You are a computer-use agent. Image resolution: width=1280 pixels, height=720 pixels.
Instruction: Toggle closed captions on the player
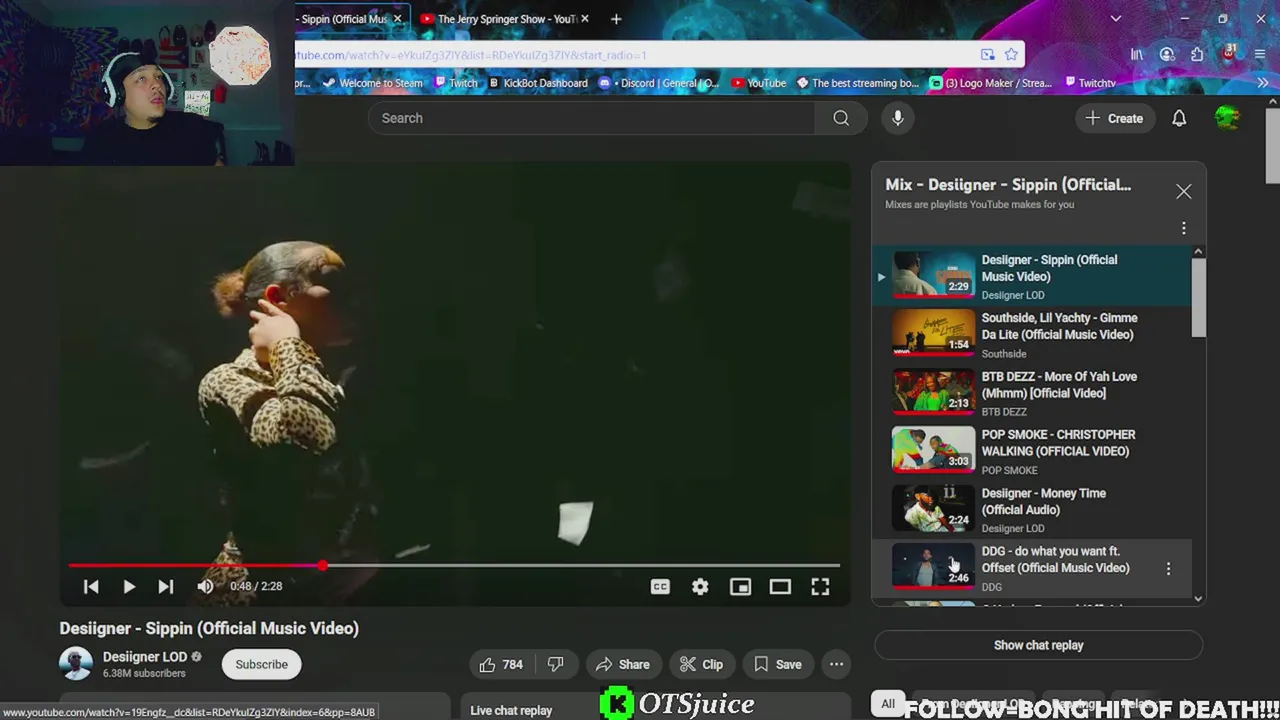click(660, 587)
